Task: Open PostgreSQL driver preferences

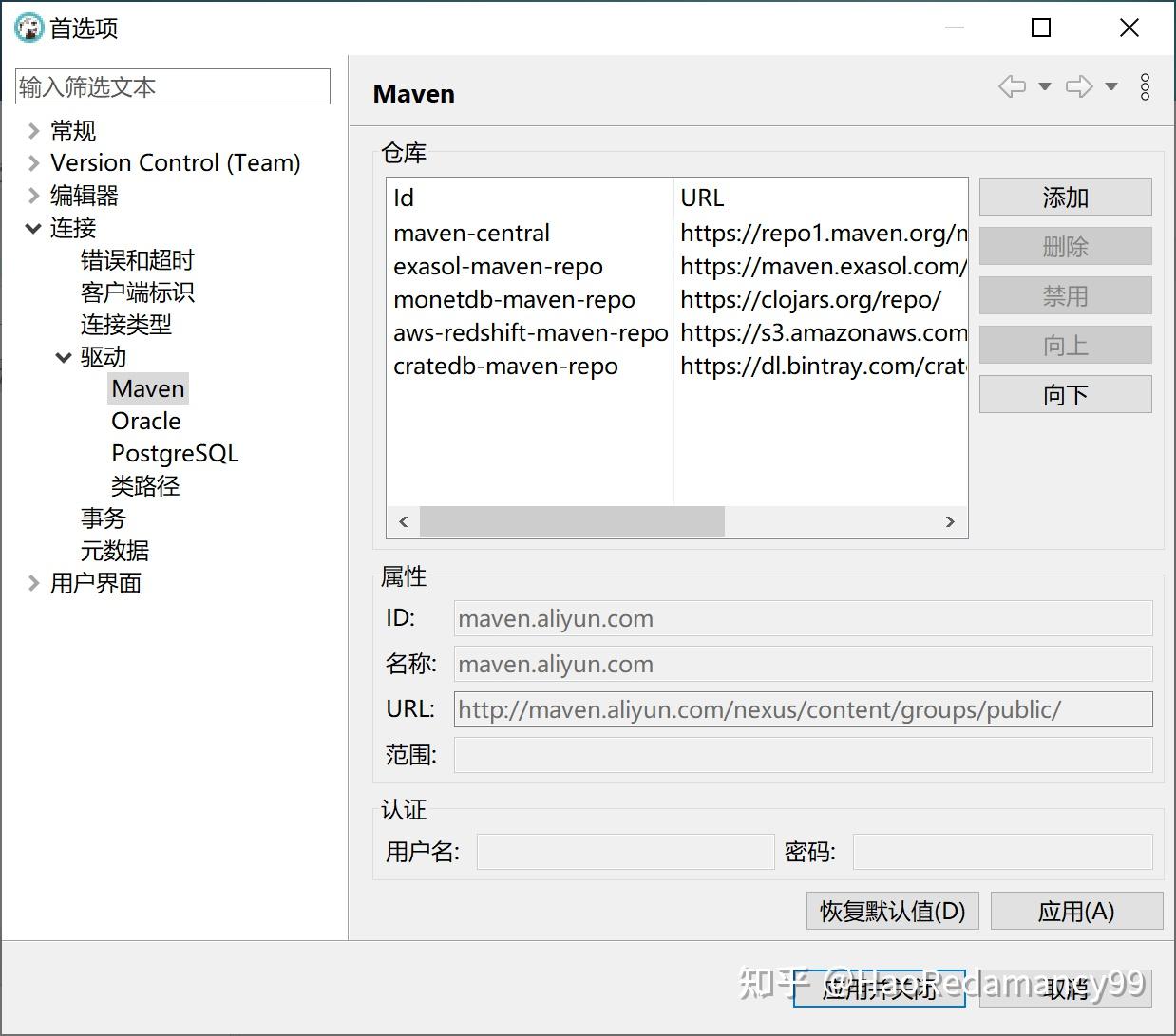Action: point(175,454)
